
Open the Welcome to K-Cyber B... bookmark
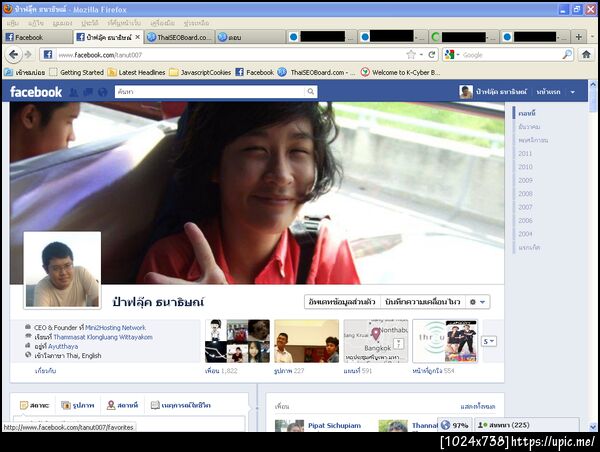click(400, 72)
